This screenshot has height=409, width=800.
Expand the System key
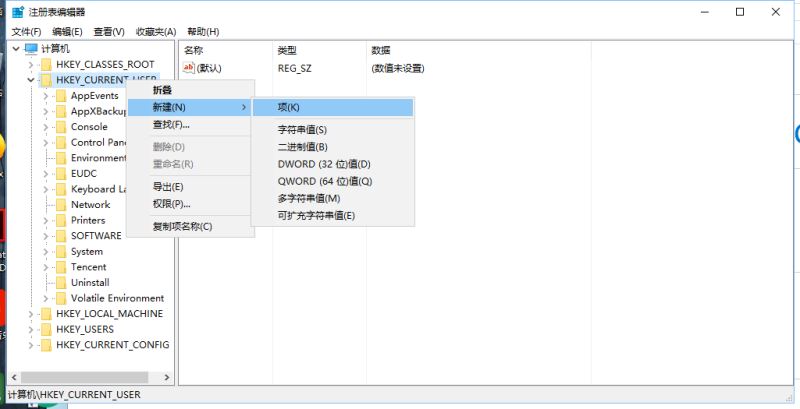coord(45,251)
